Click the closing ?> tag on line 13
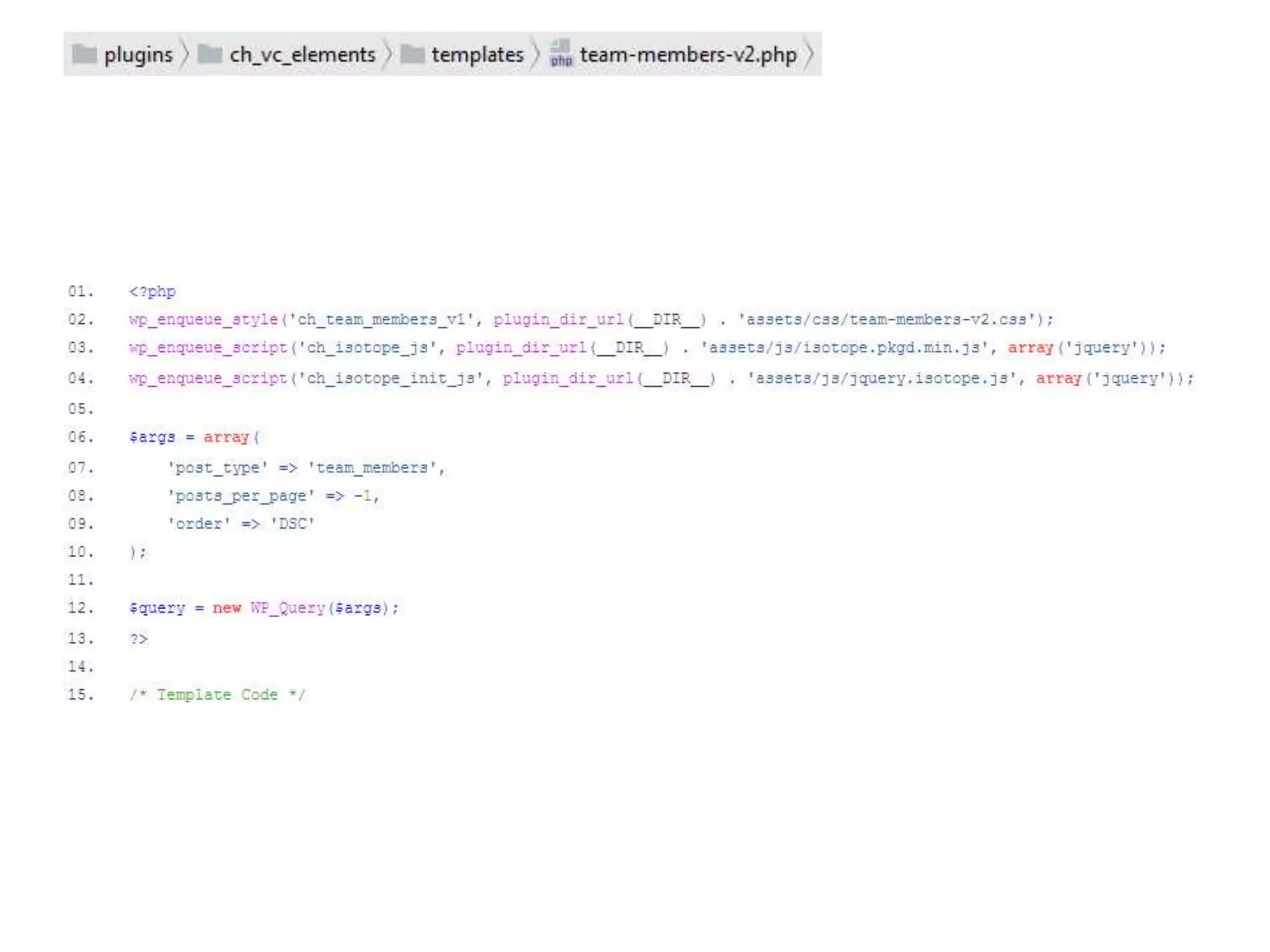 point(139,639)
